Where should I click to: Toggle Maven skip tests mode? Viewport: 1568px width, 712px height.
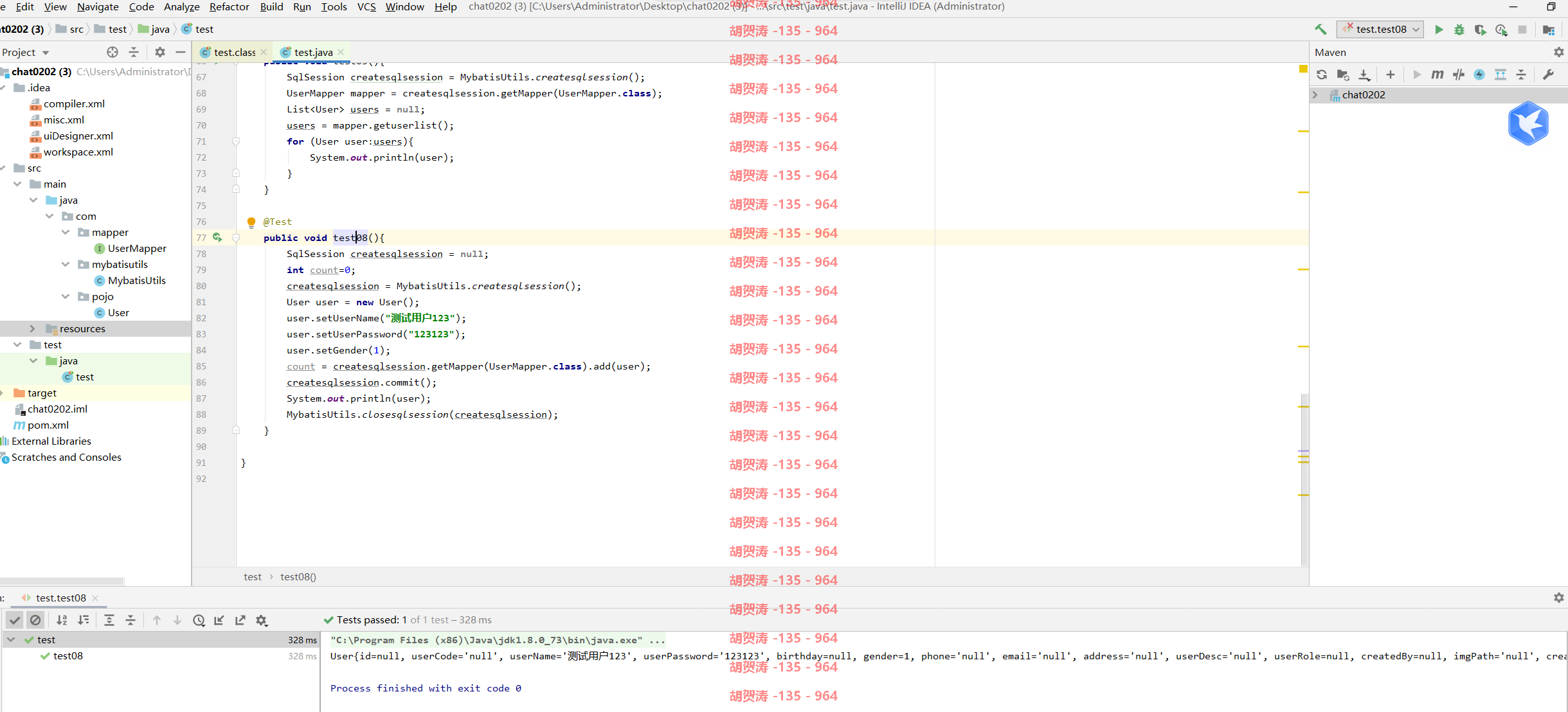coord(1479,75)
